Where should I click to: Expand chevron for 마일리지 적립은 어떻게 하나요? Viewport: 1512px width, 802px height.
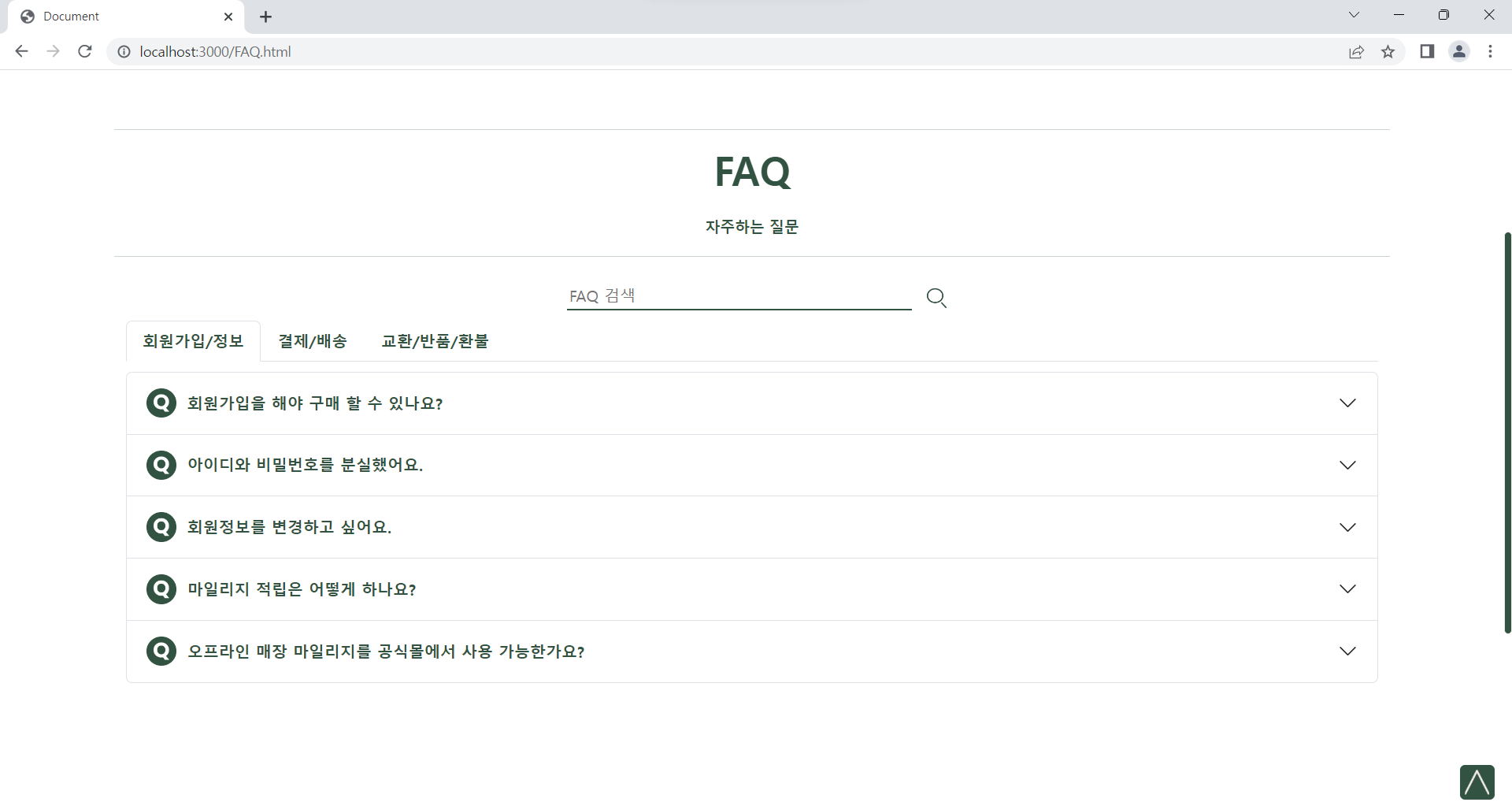coord(1347,589)
